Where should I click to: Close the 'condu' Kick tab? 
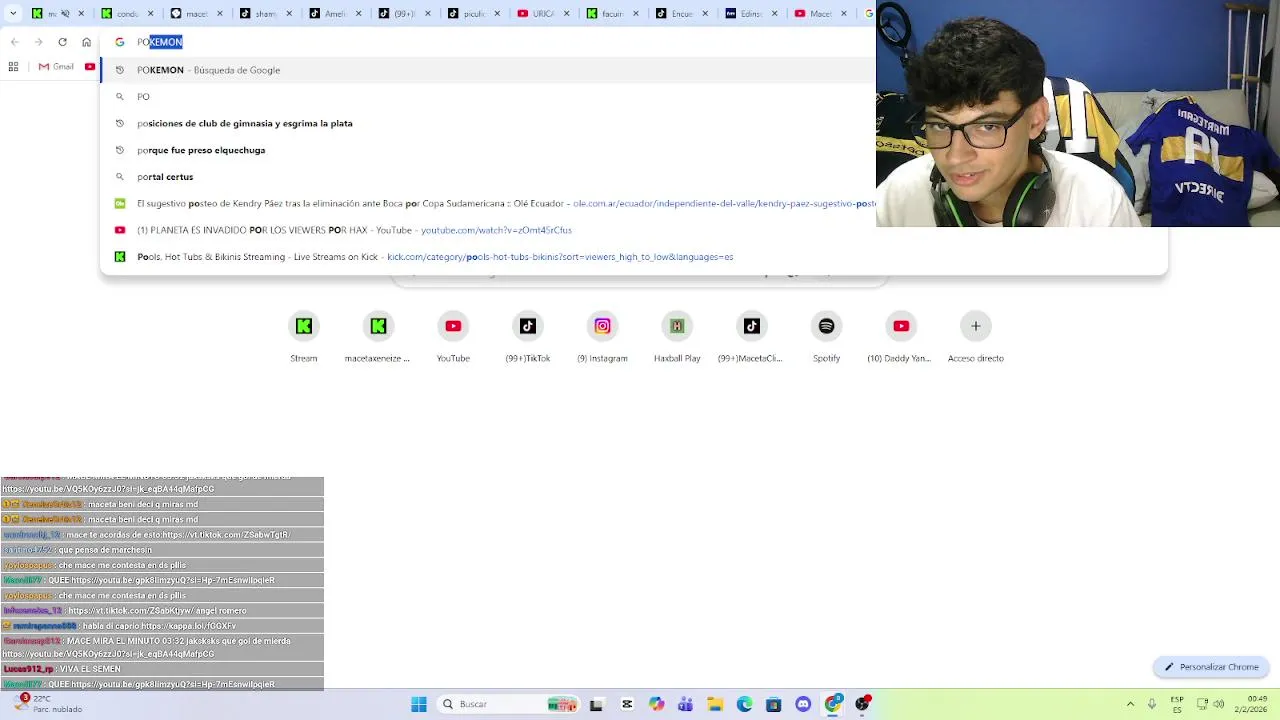(x=150, y=13)
